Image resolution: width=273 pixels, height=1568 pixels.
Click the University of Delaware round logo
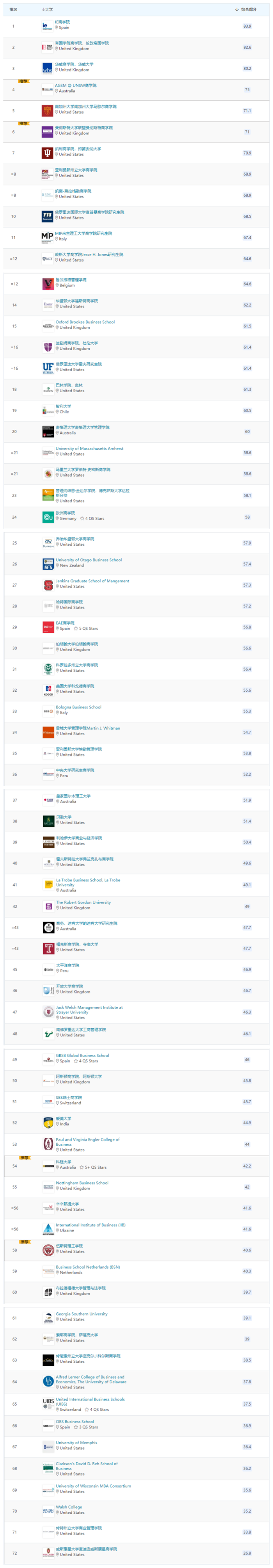pos(48,1381)
